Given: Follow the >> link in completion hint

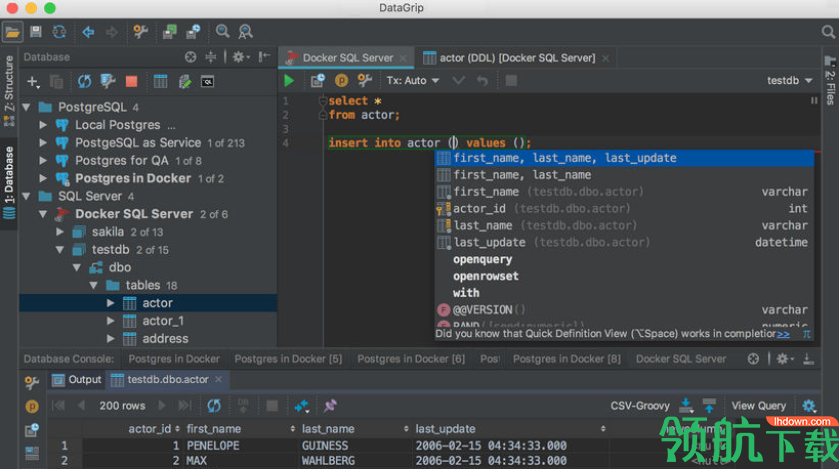Looking at the screenshot, I should click(x=783, y=334).
